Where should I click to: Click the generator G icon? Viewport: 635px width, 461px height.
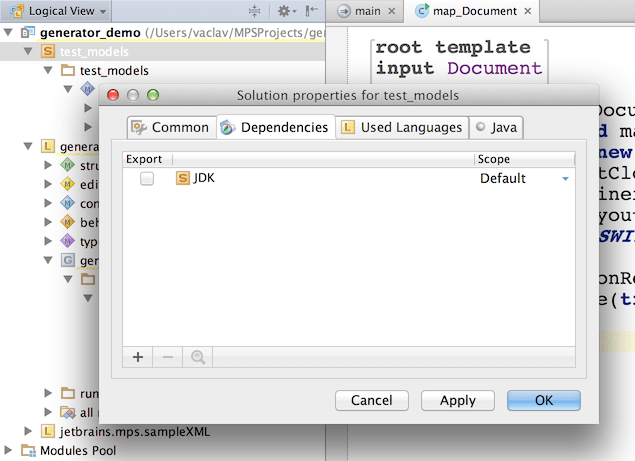(x=68, y=260)
